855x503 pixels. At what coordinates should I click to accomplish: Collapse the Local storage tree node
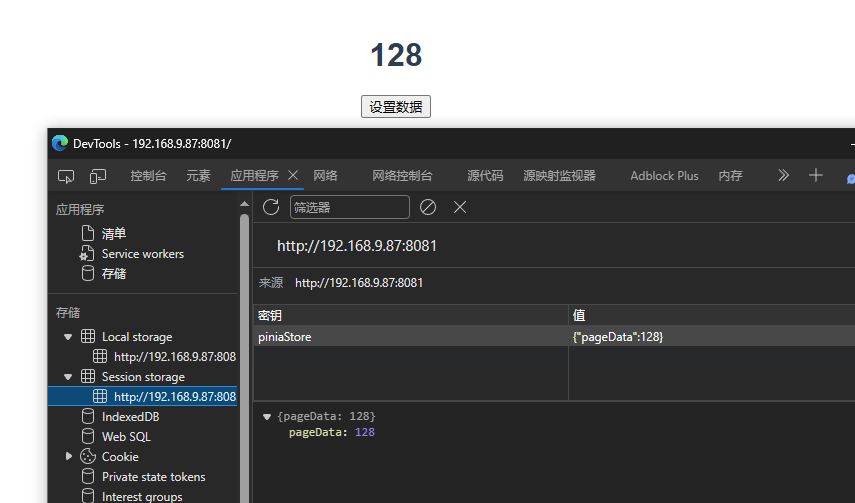coord(68,337)
